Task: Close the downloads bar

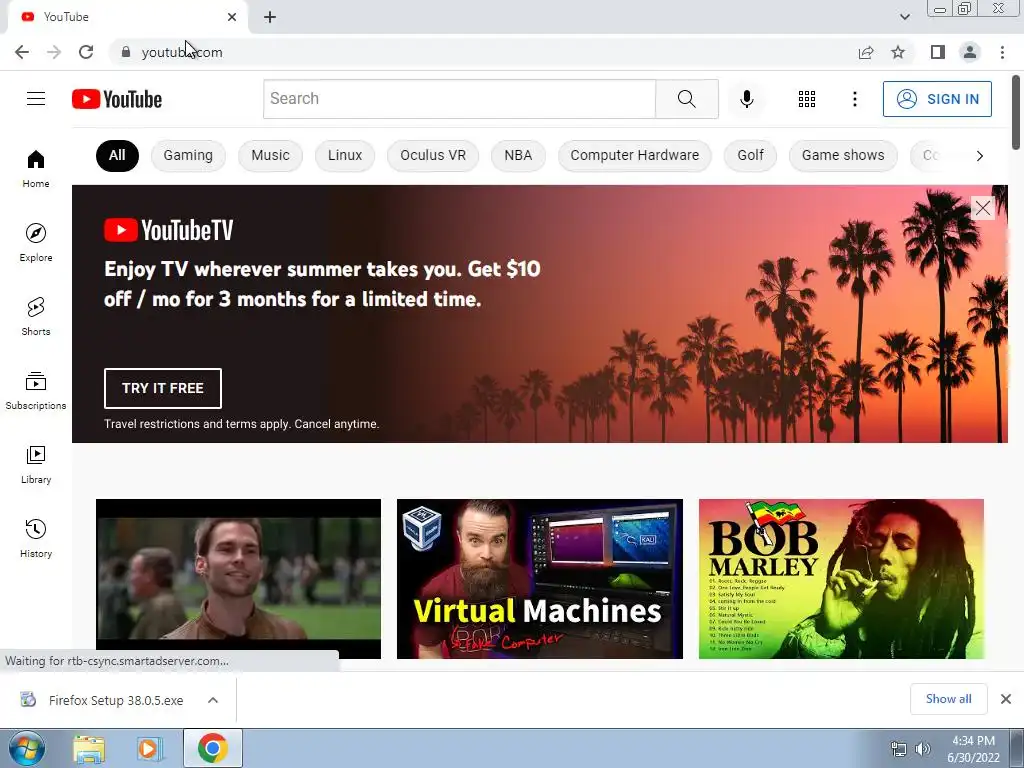Action: coord(1006,699)
